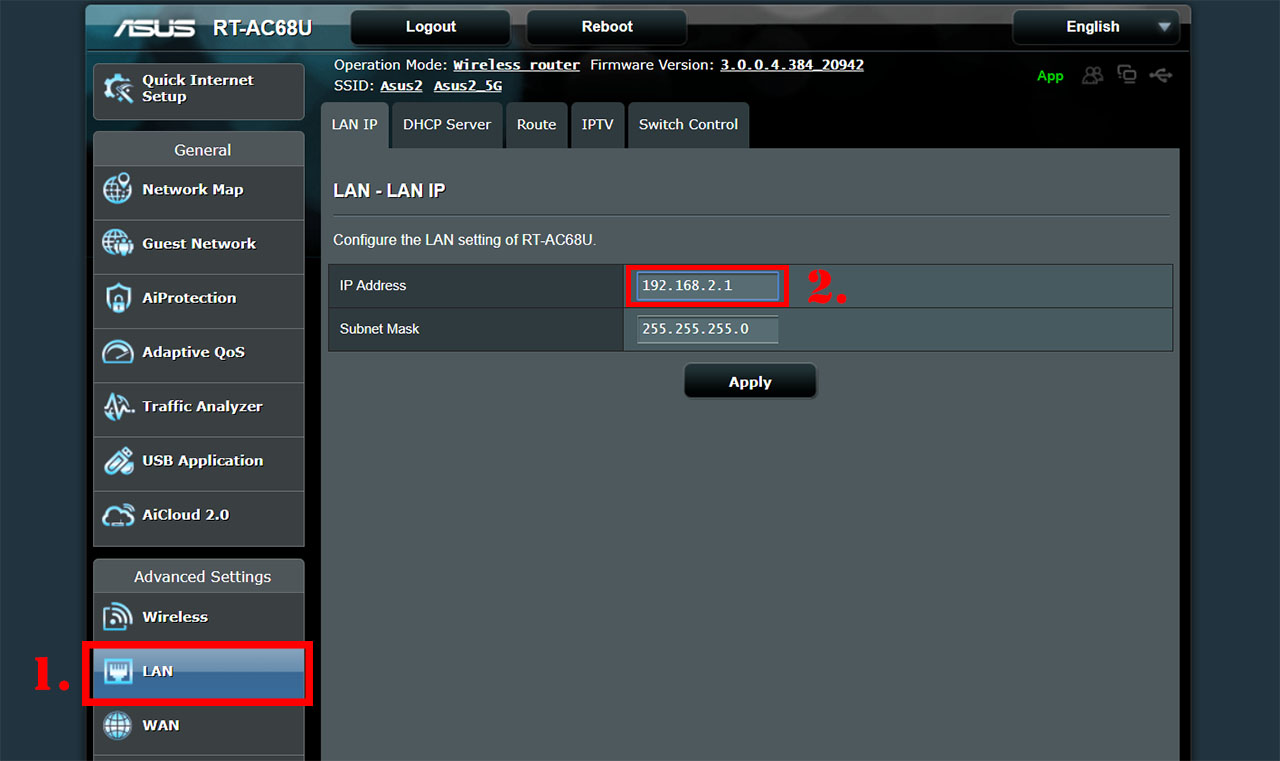Image resolution: width=1280 pixels, height=761 pixels.
Task: Click the Adaptive QoS gauge icon
Action: pyautogui.click(x=118, y=352)
